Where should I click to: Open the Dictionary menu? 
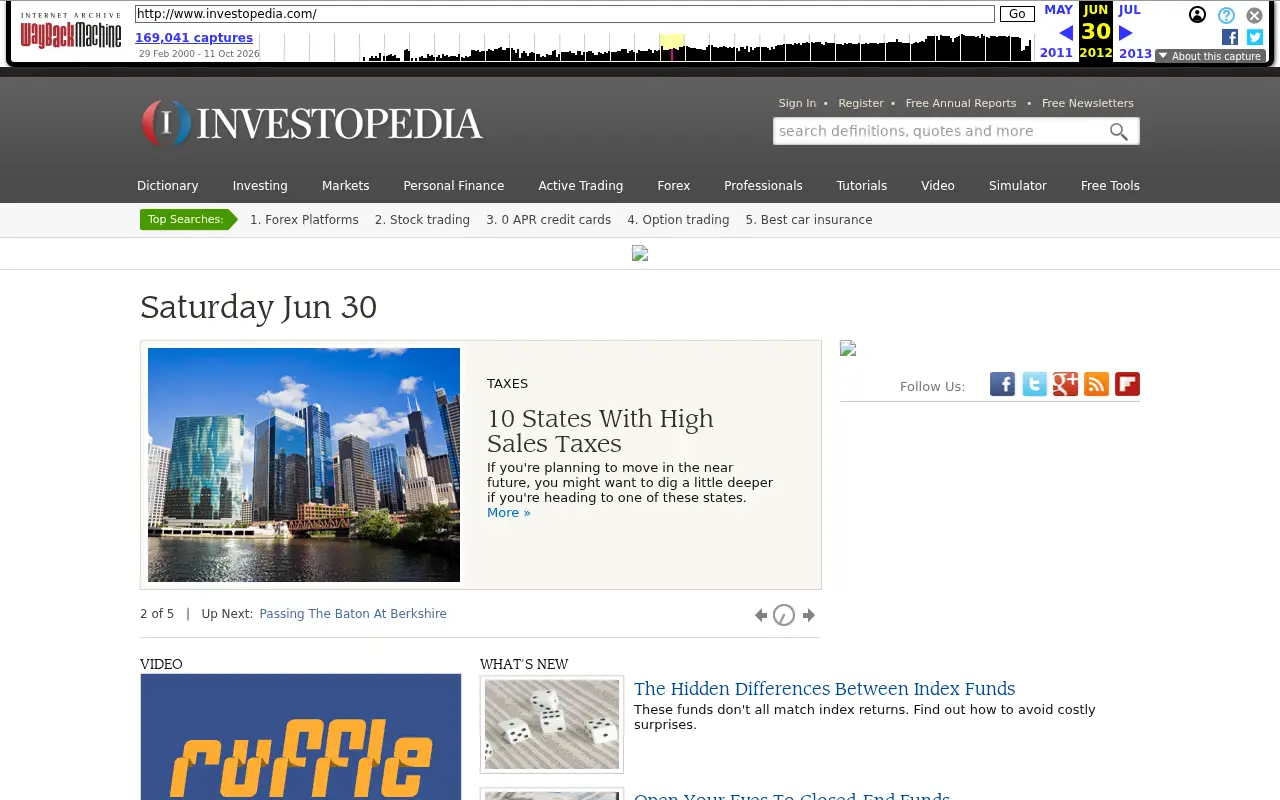168,186
